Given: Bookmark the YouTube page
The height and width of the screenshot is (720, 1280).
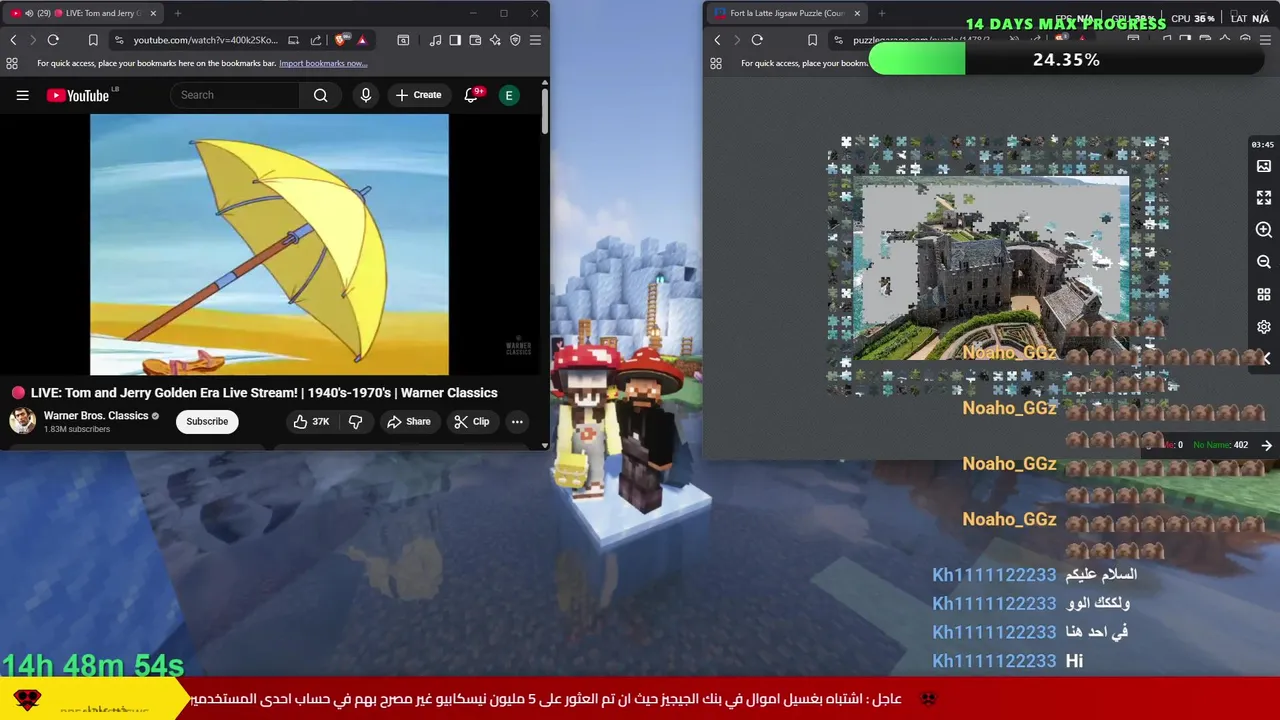Looking at the screenshot, I should tap(93, 40).
